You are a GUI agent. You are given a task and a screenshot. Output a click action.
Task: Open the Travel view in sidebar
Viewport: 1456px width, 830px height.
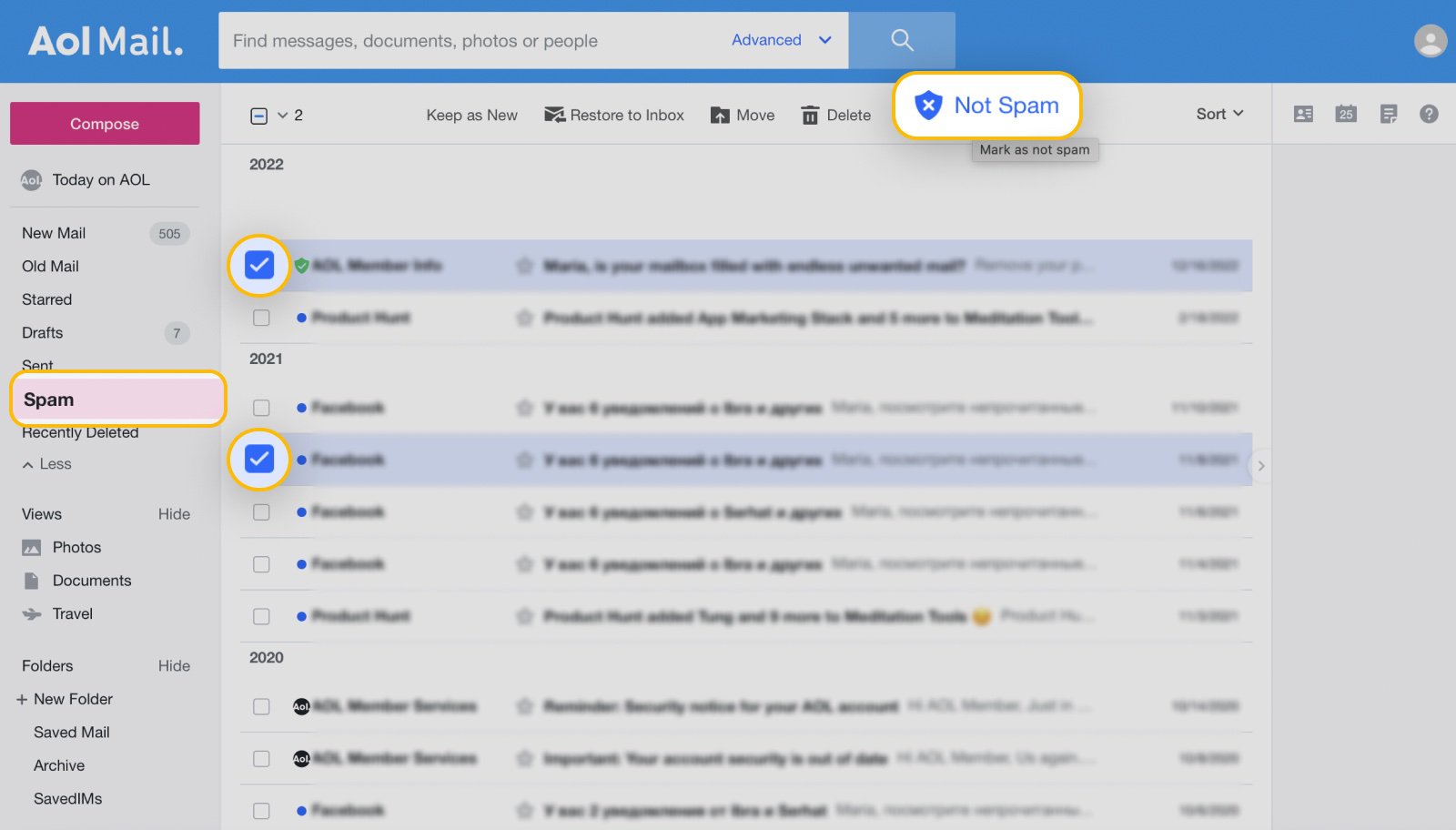(71, 613)
